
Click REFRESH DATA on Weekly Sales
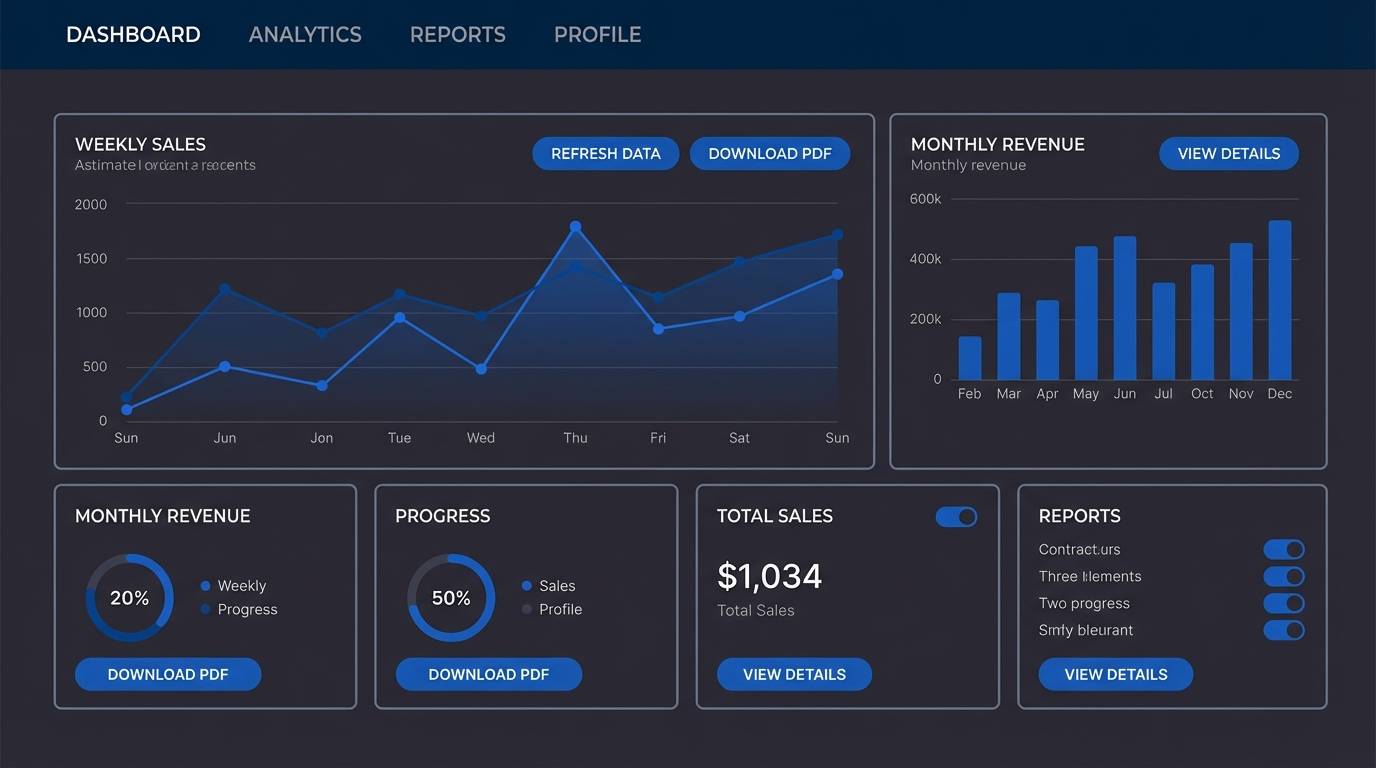(x=605, y=153)
